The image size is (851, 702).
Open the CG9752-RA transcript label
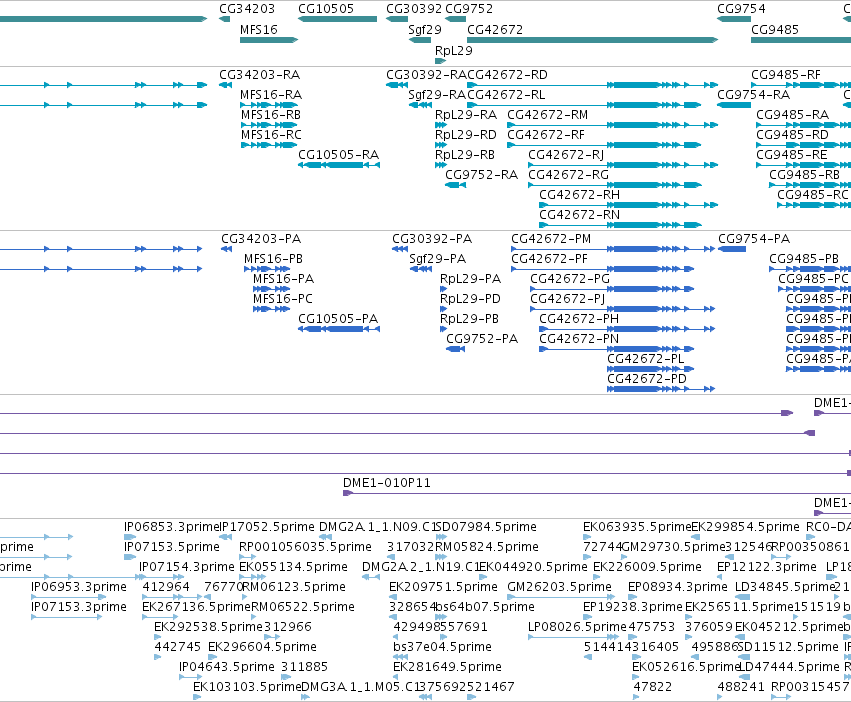(x=481, y=175)
